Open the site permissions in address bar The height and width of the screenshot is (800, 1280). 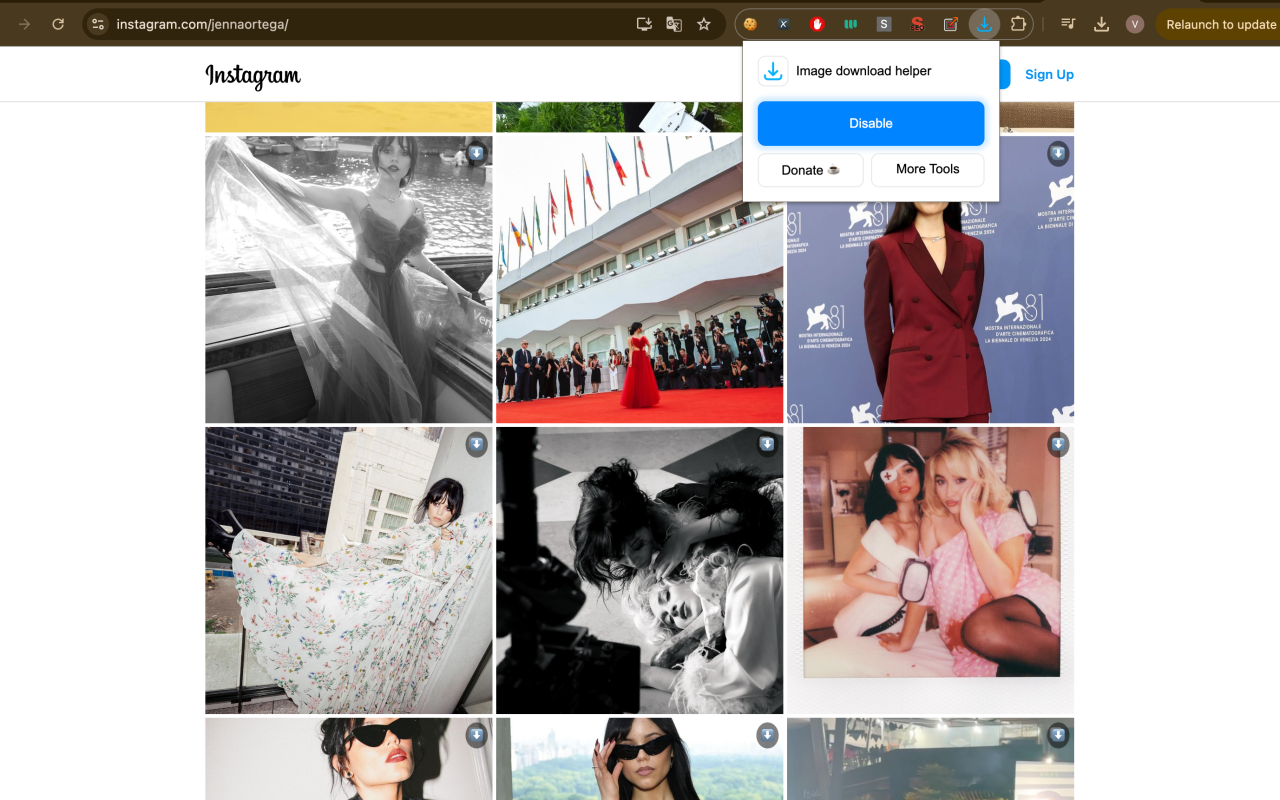pos(95,24)
